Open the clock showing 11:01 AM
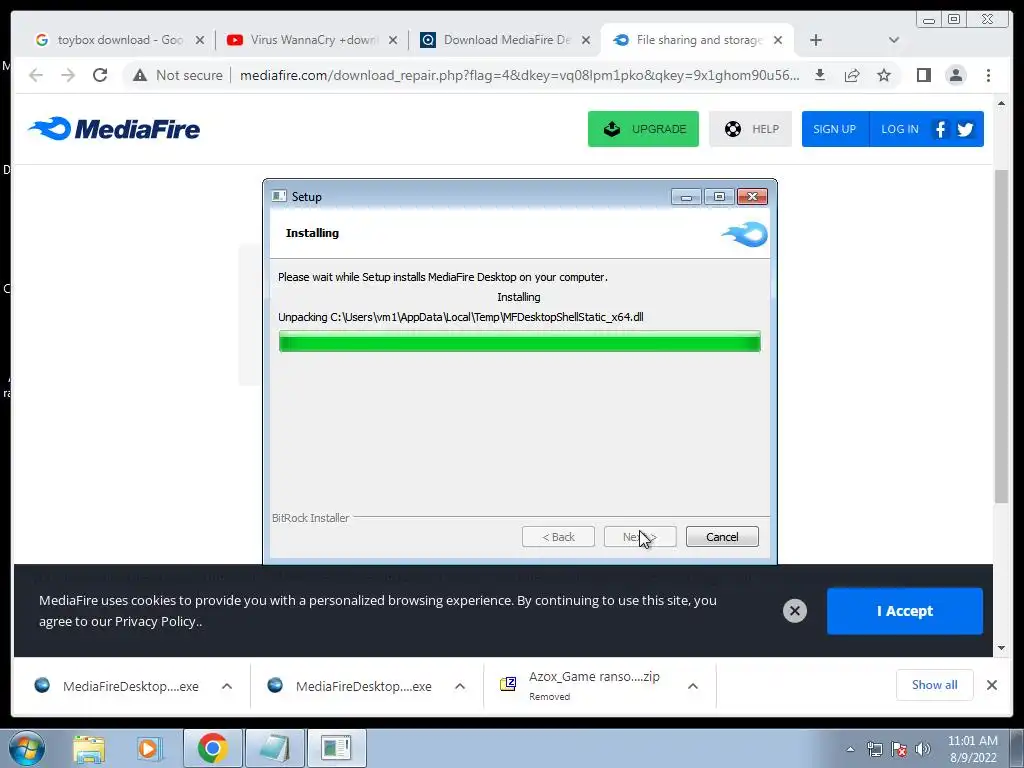 pyautogui.click(x=972, y=749)
